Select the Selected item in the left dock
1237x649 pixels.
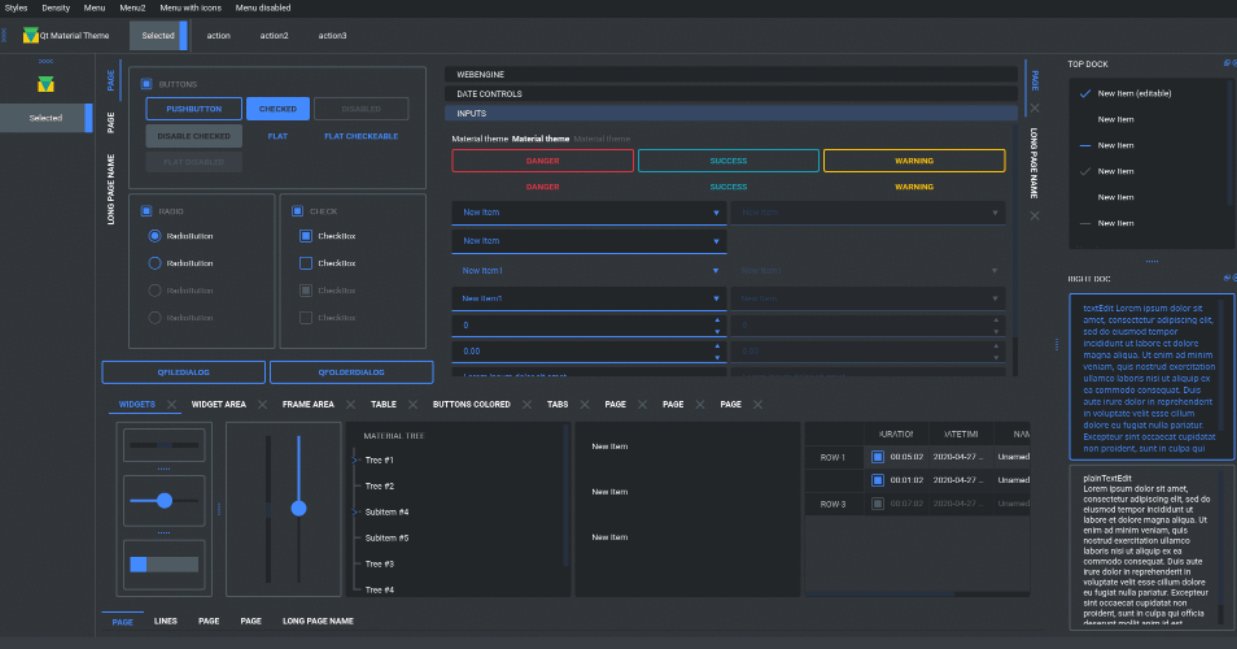pyautogui.click(x=46, y=118)
